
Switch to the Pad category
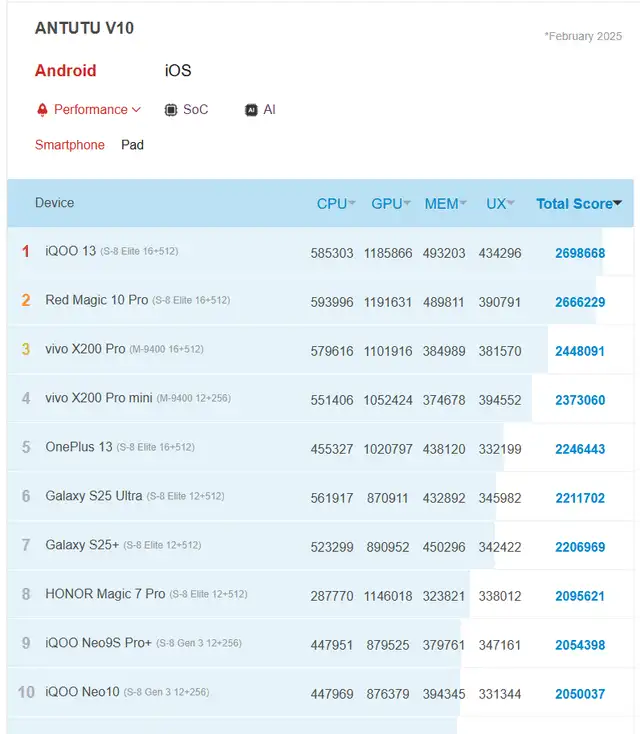(132, 145)
